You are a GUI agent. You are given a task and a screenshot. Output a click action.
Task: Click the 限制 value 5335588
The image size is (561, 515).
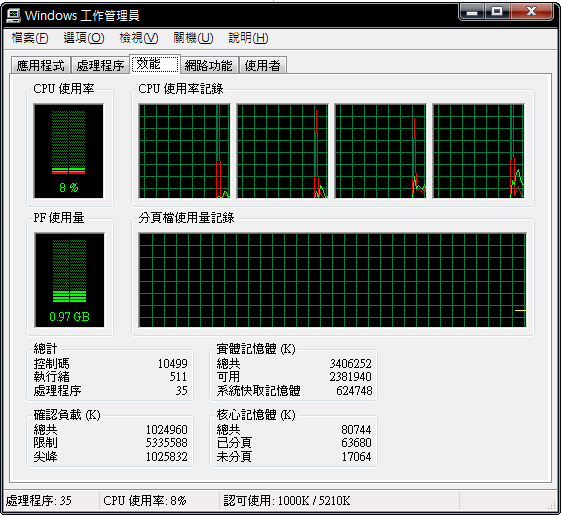point(167,443)
